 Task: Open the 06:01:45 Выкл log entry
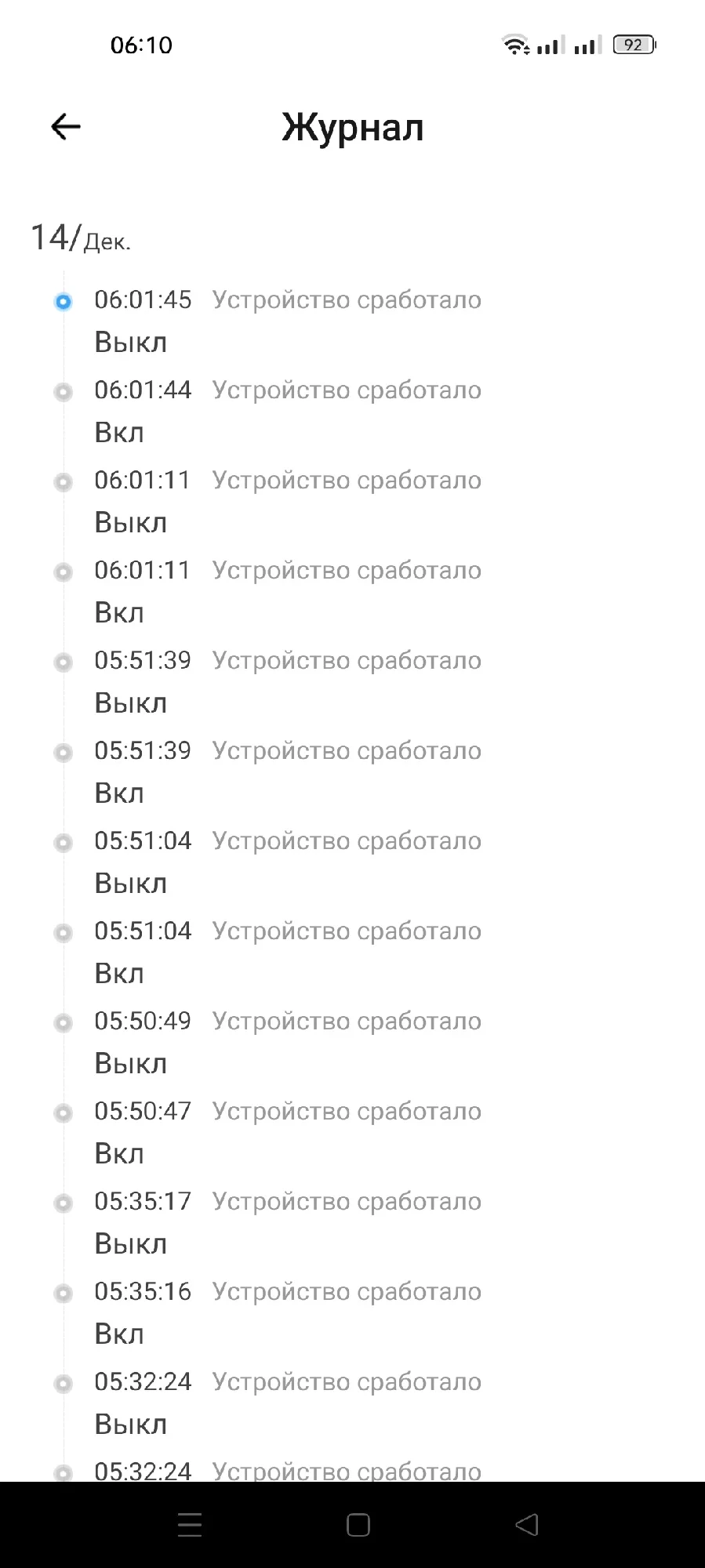[x=288, y=321]
